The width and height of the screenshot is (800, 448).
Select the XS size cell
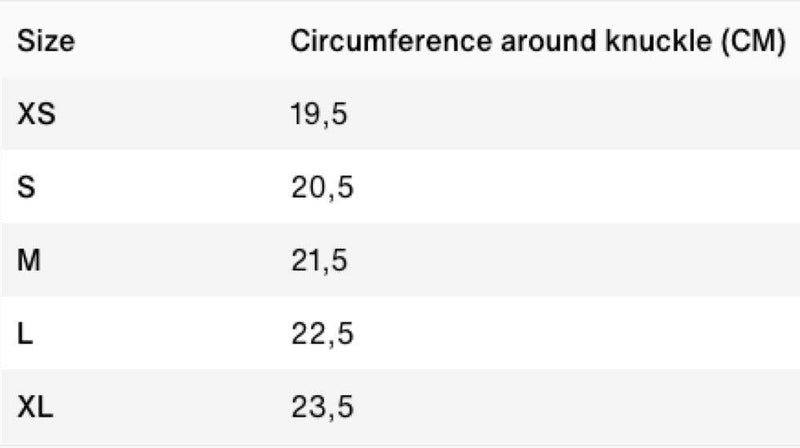(37, 115)
